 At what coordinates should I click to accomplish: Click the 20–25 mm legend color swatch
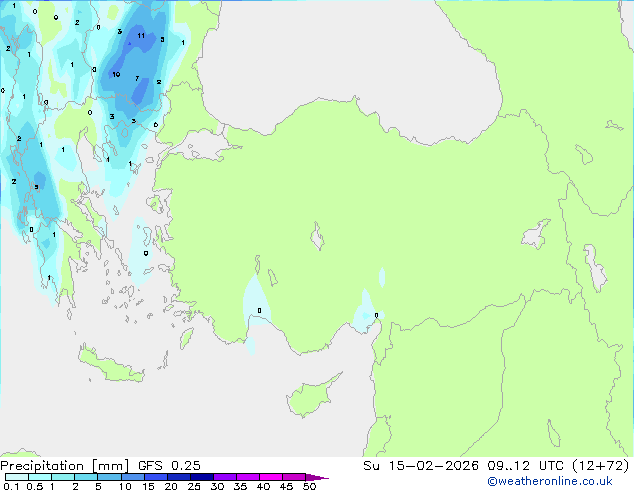178,477
